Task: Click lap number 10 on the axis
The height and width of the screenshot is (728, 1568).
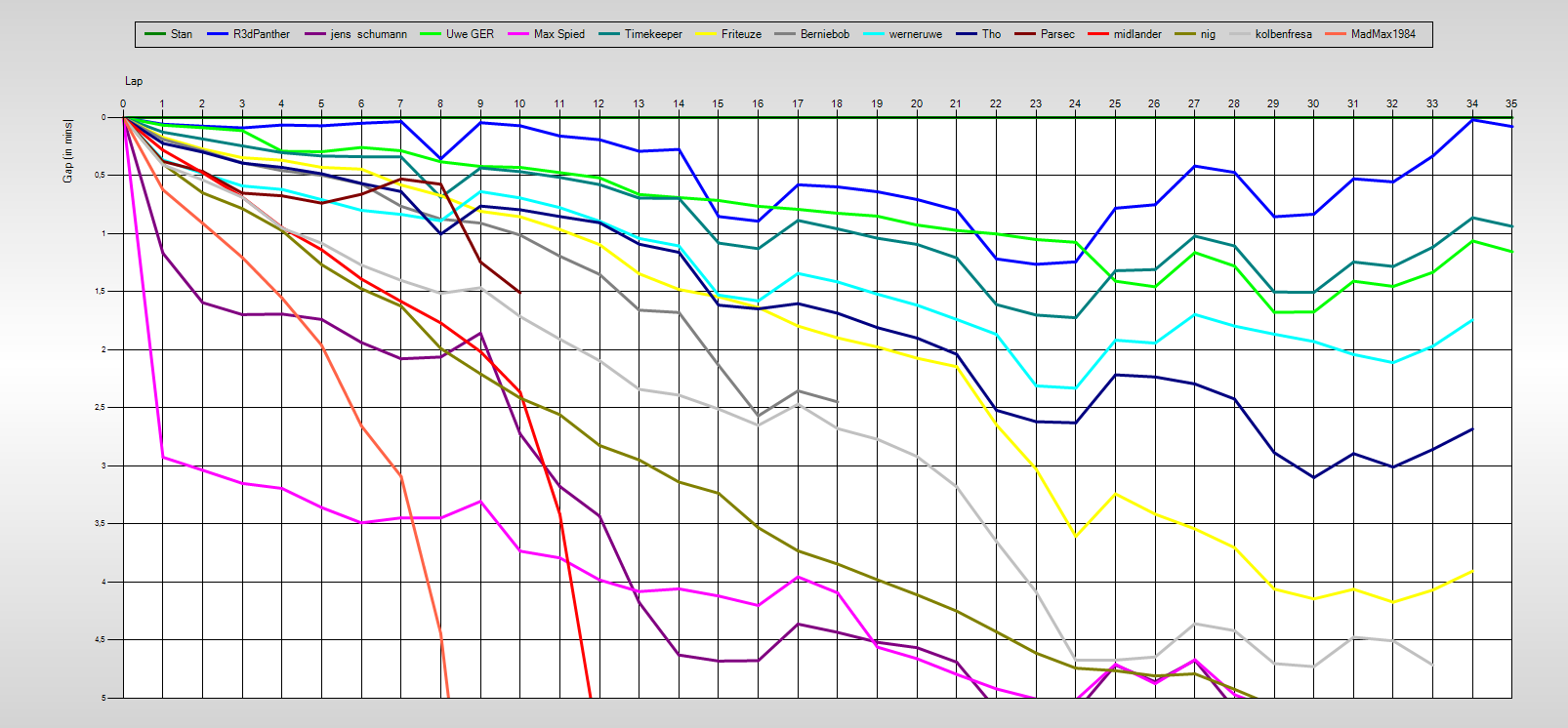Action: coord(519,103)
